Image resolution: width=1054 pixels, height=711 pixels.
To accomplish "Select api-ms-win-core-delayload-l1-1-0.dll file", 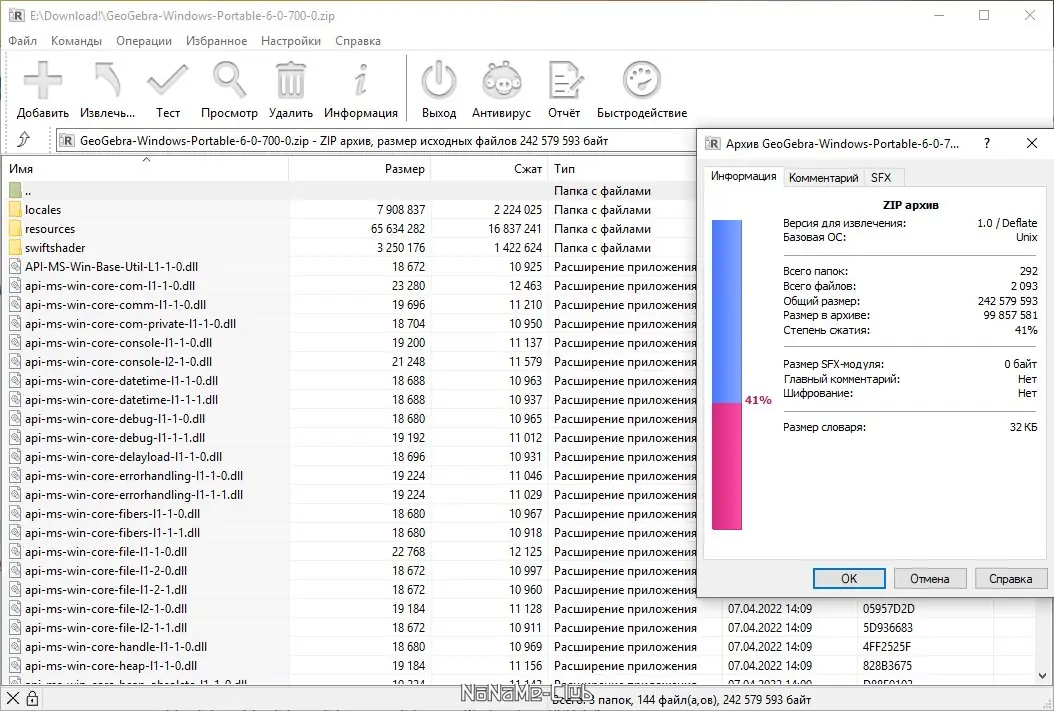I will tap(123, 456).
